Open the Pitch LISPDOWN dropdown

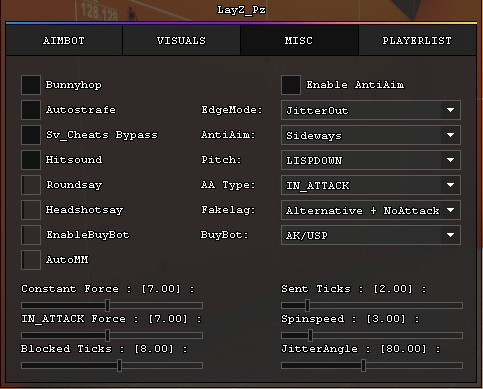[371, 160]
